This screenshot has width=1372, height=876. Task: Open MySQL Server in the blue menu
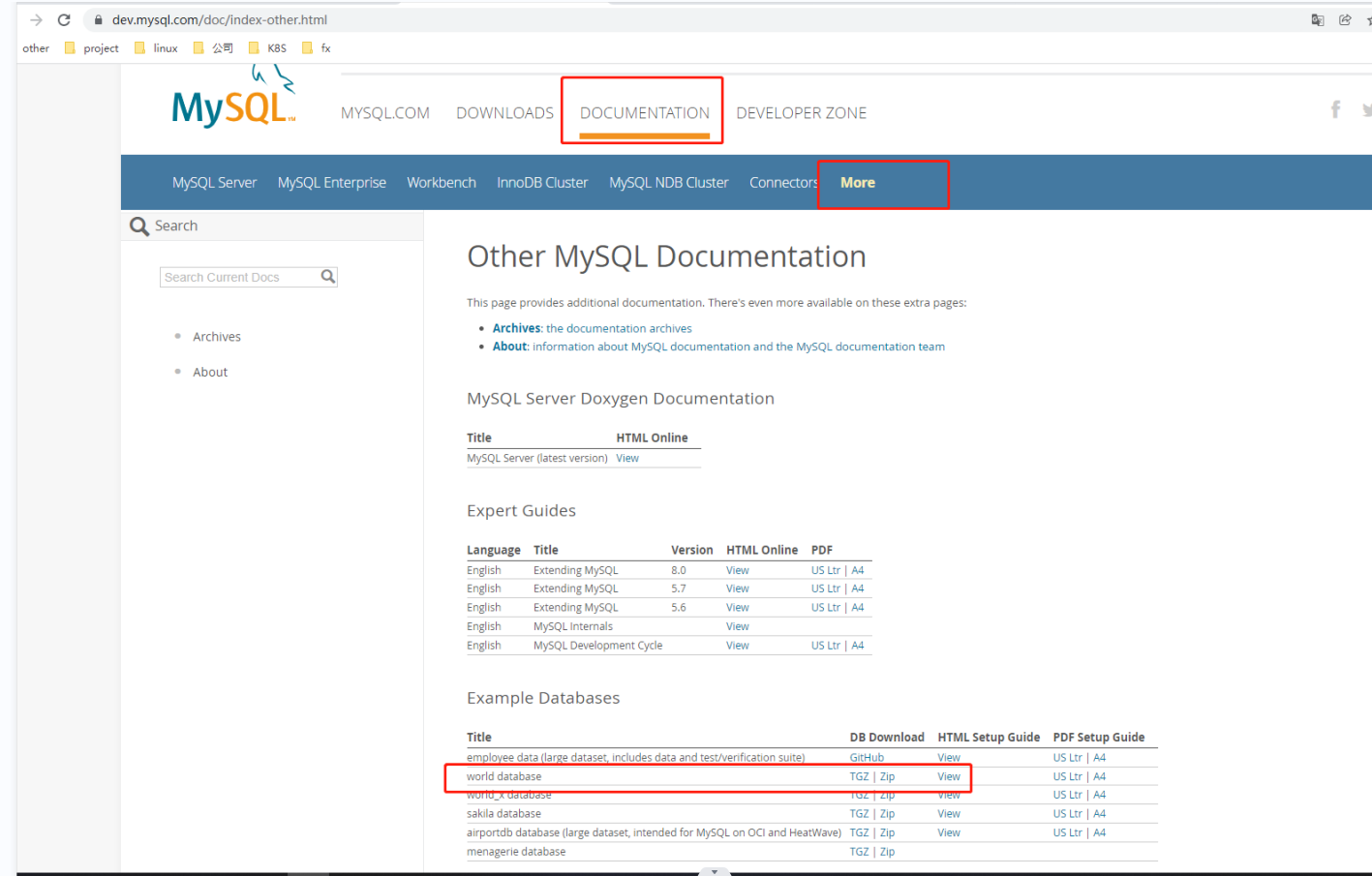point(215,183)
